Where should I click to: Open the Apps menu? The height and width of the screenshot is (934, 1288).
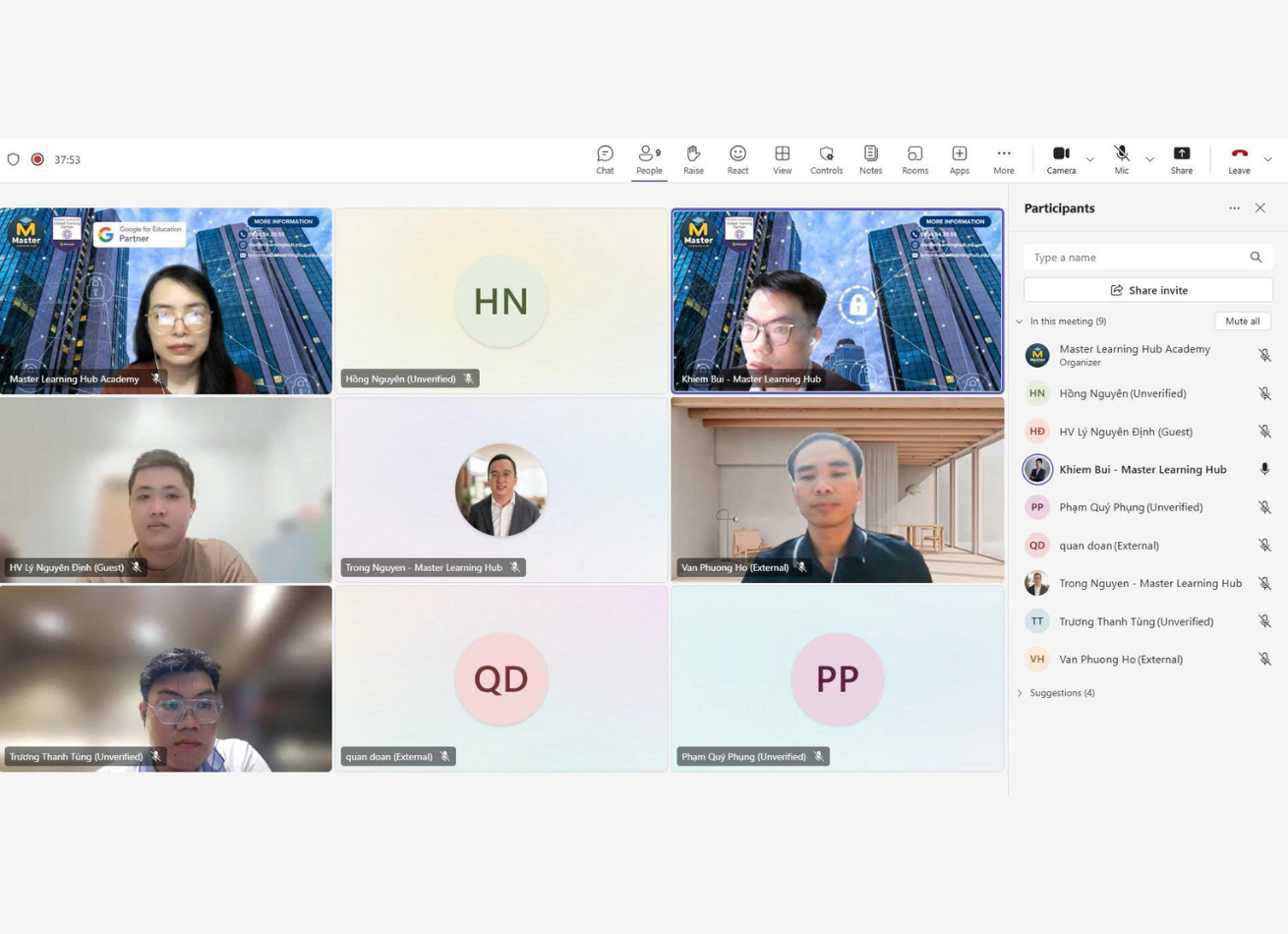[959, 159]
